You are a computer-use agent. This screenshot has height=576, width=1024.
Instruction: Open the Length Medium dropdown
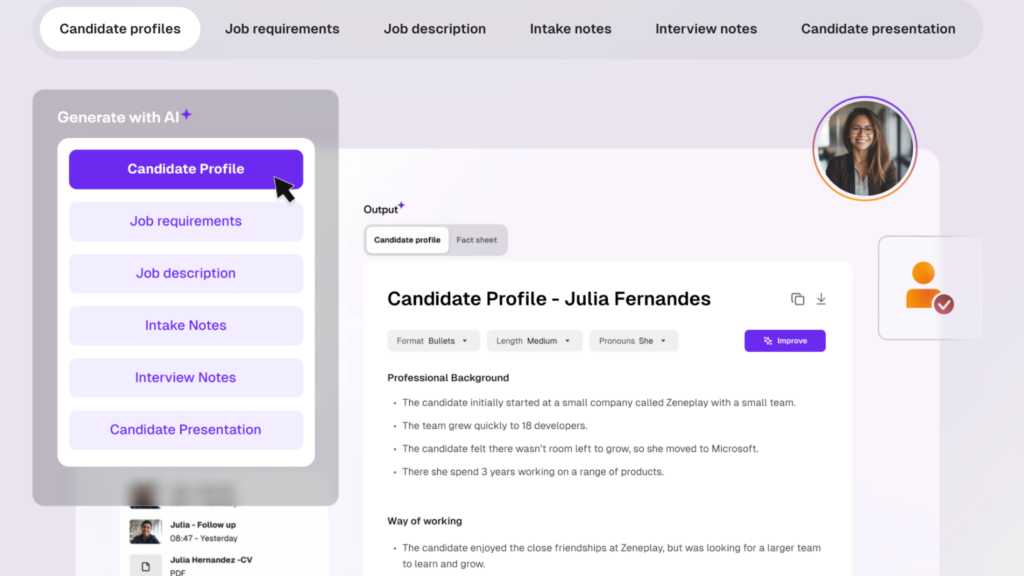pyautogui.click(x=534, y=341)
